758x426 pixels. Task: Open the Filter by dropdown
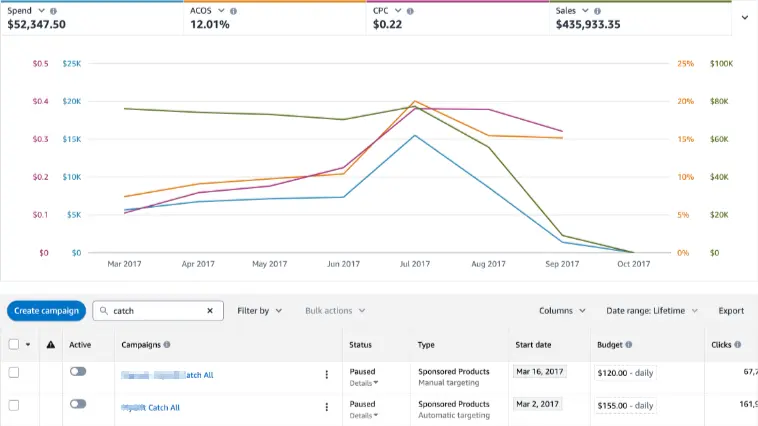259,311
